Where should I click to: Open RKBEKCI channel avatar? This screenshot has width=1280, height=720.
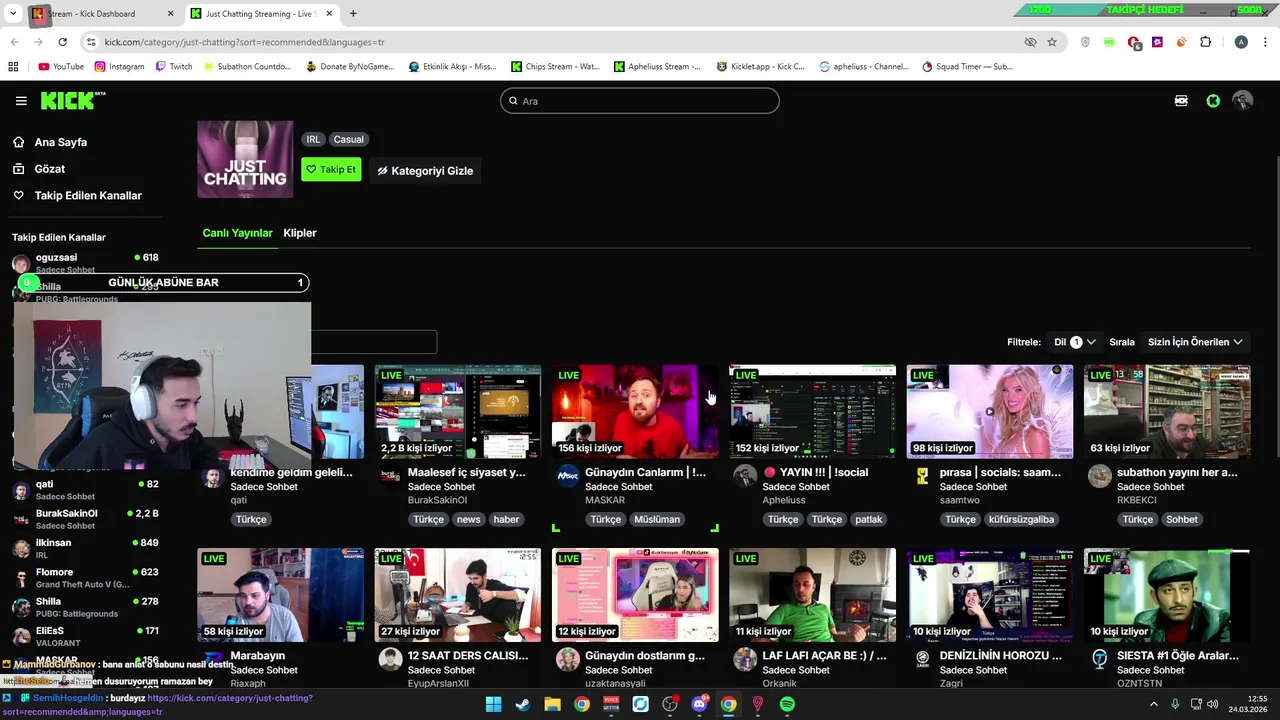1099,476
